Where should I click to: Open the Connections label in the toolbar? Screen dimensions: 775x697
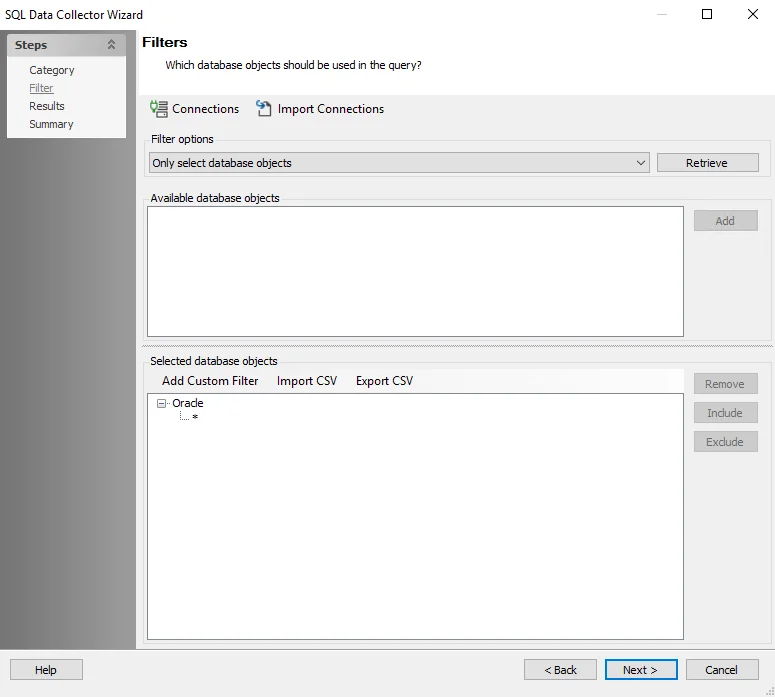click(x=206, y=109)
